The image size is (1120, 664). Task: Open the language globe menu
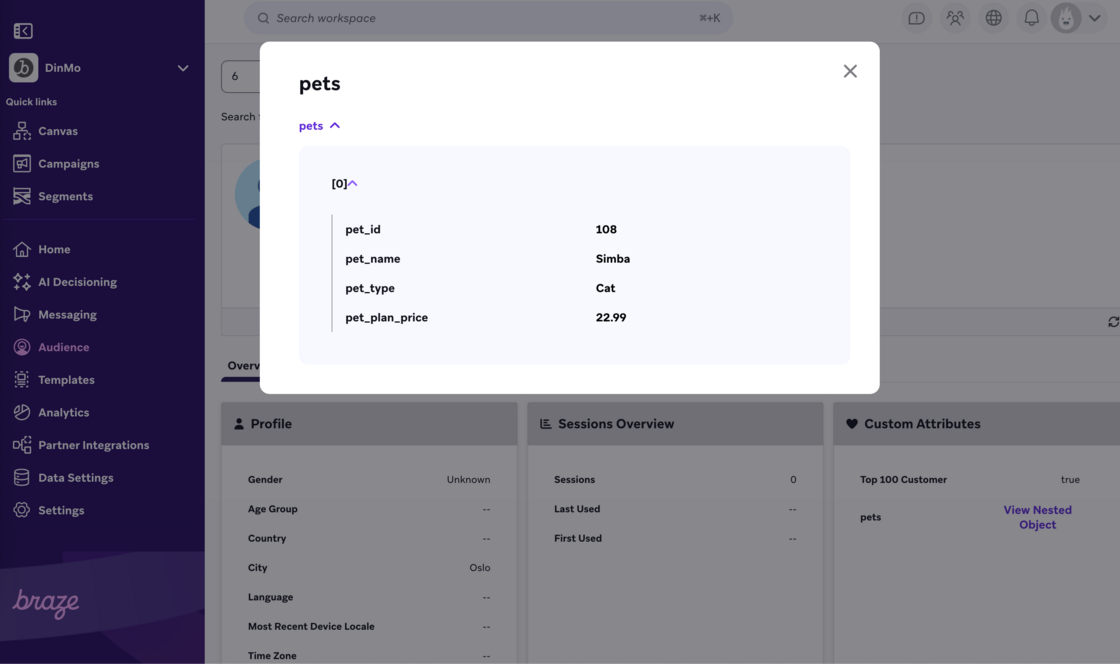[x=993, y=18]
